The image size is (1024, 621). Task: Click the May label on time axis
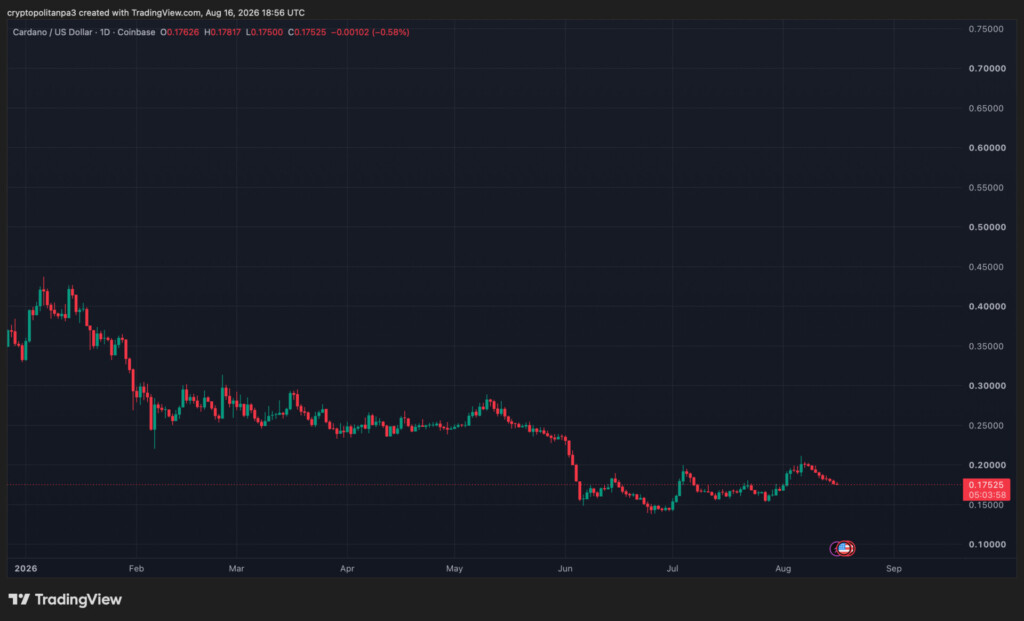coord(455,569)
